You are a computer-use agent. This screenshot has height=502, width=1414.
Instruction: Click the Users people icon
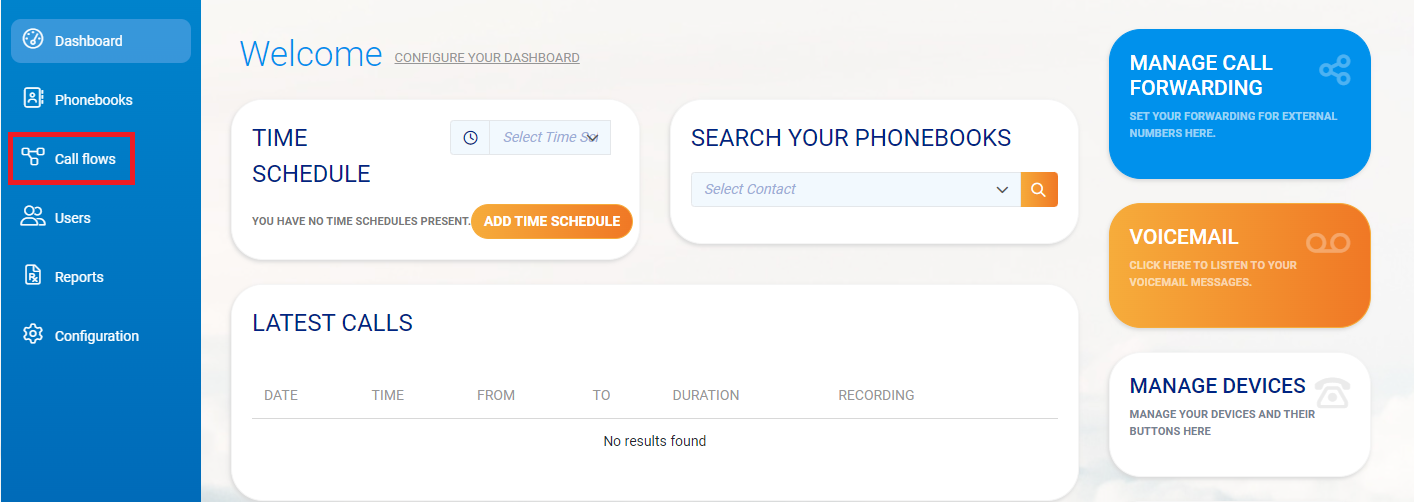(x=33, y=216)
